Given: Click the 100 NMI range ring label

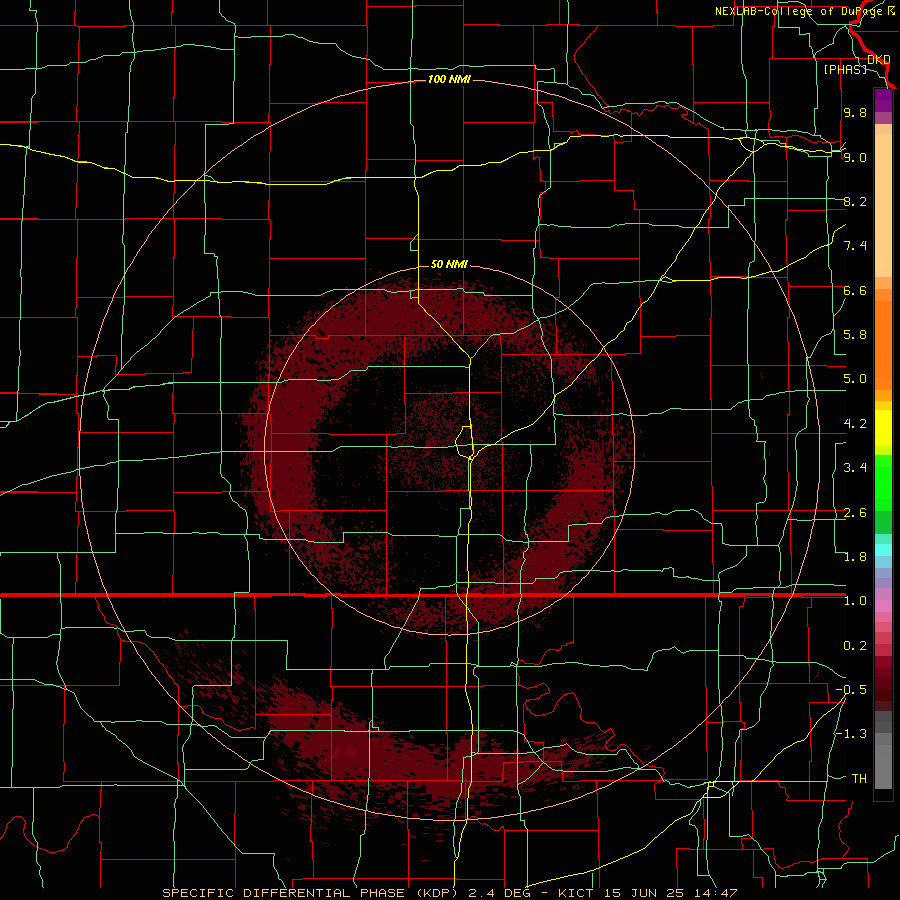Looking at the screenshot, I should (x=449, y=79).
